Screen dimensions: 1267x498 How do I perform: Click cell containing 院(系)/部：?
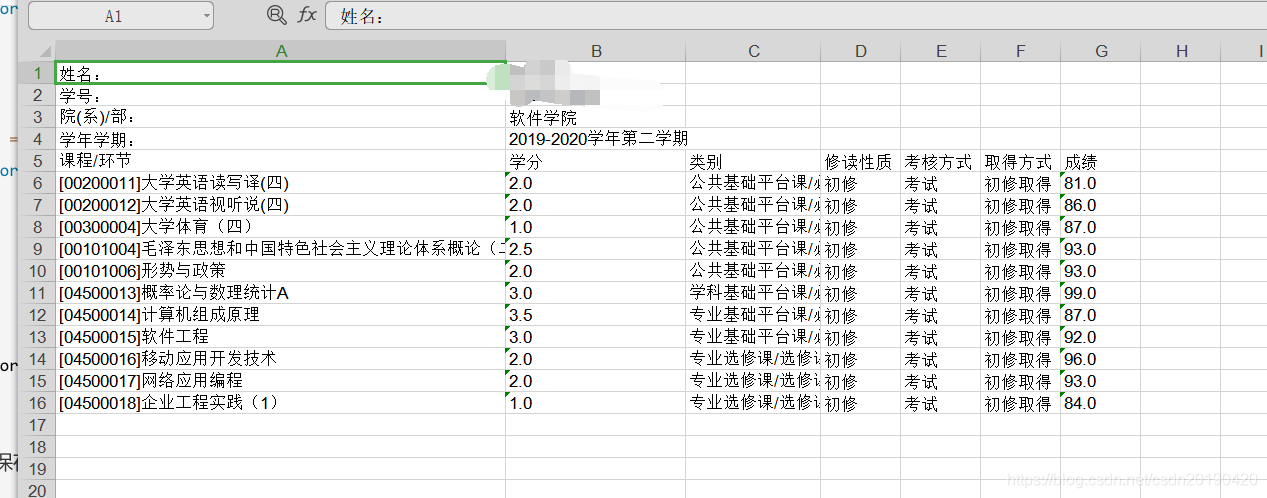click(x=281, y=117)
